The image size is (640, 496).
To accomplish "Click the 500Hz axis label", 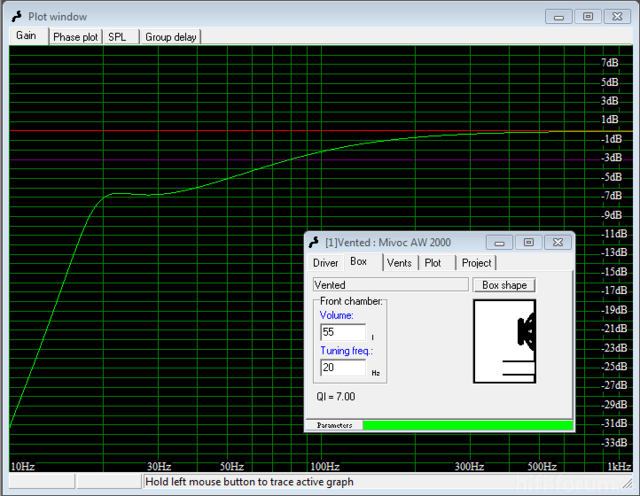I will point(542,466).
